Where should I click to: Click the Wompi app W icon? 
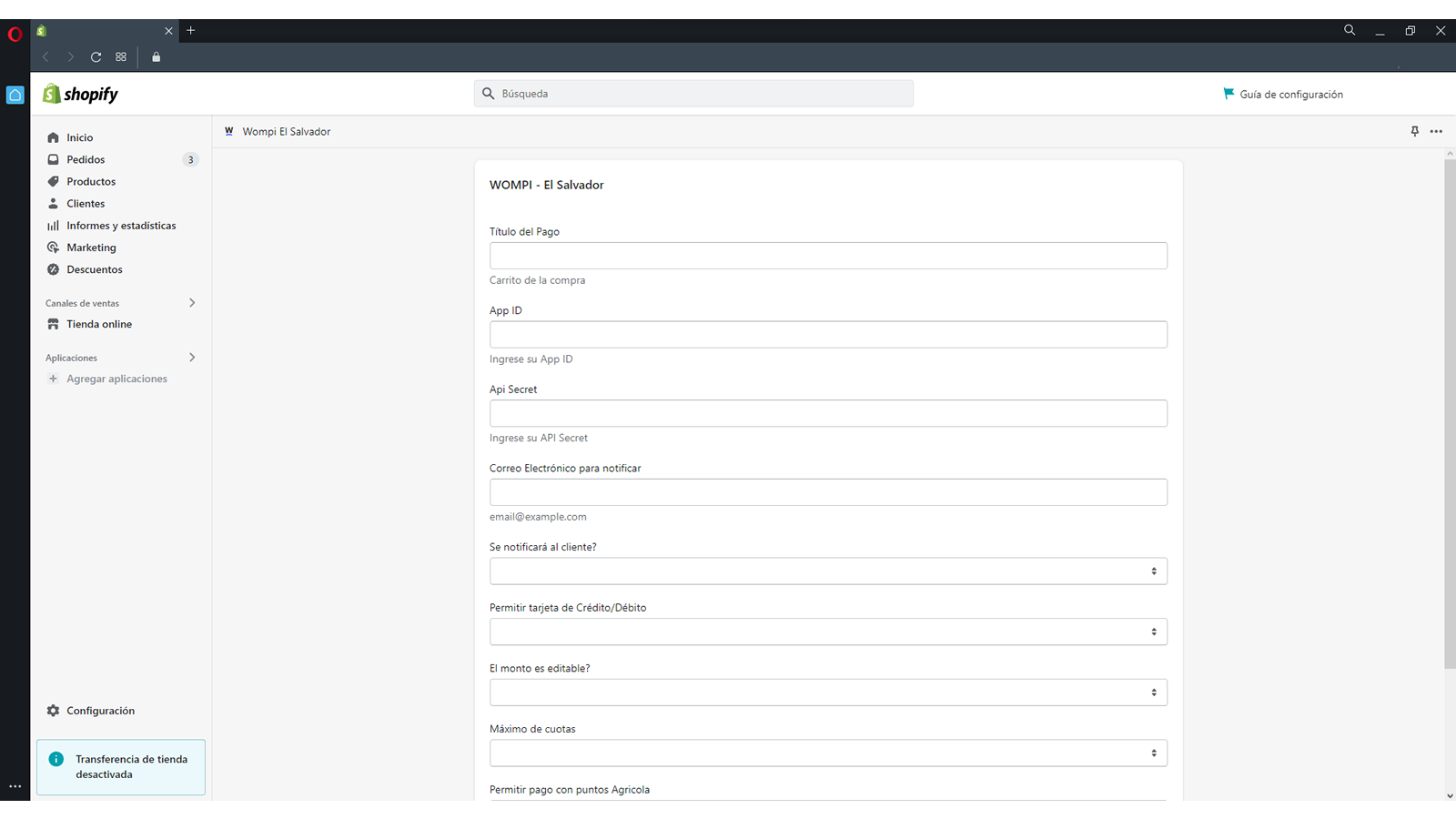(x=229, y=131)
